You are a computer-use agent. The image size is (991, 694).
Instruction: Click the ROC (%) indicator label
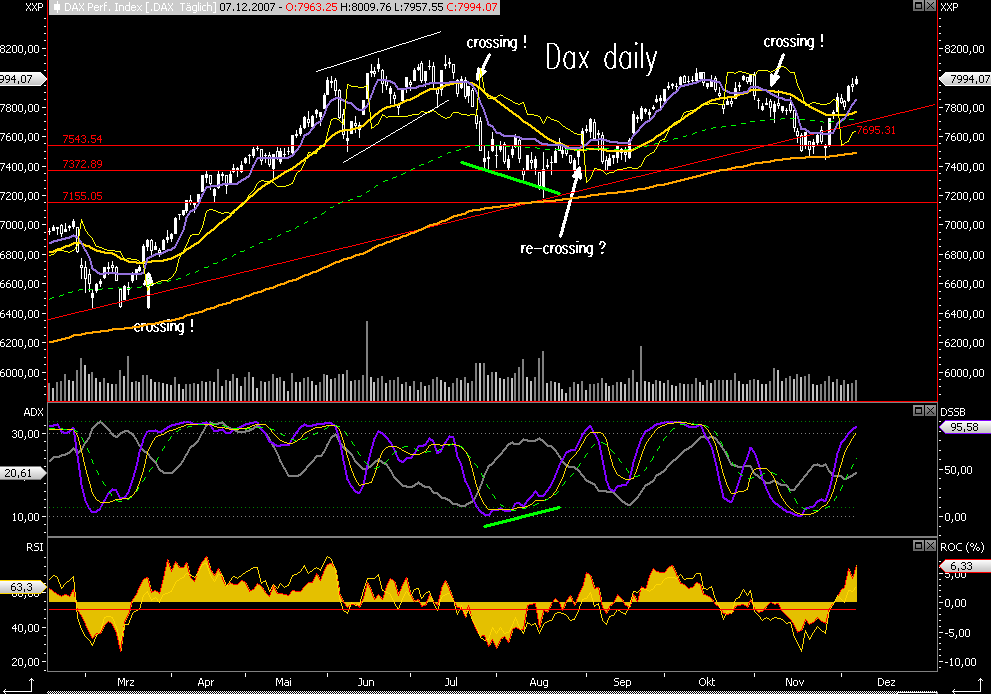tap(962, 547)
